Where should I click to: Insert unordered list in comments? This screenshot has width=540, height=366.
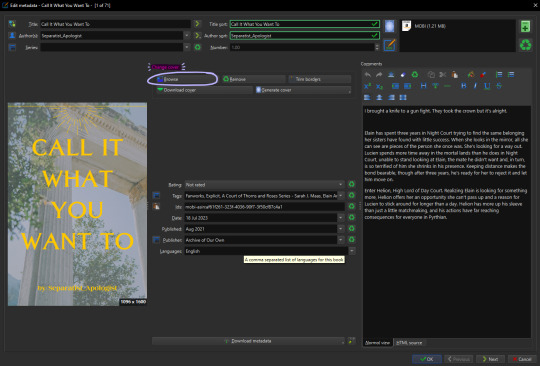point(511,74)
